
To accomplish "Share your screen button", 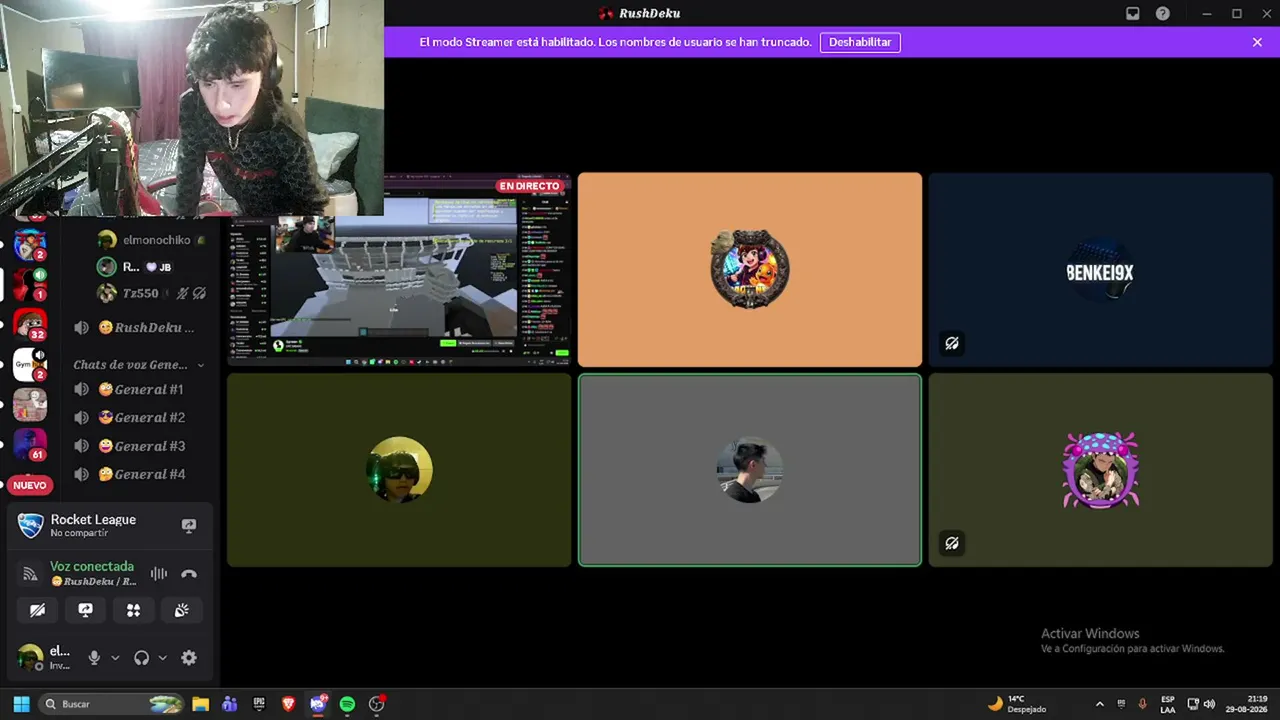I will 86,610.
